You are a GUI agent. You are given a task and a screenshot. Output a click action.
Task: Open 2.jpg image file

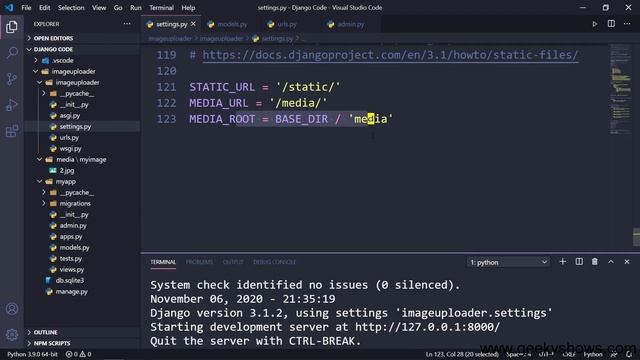(67, 171)
